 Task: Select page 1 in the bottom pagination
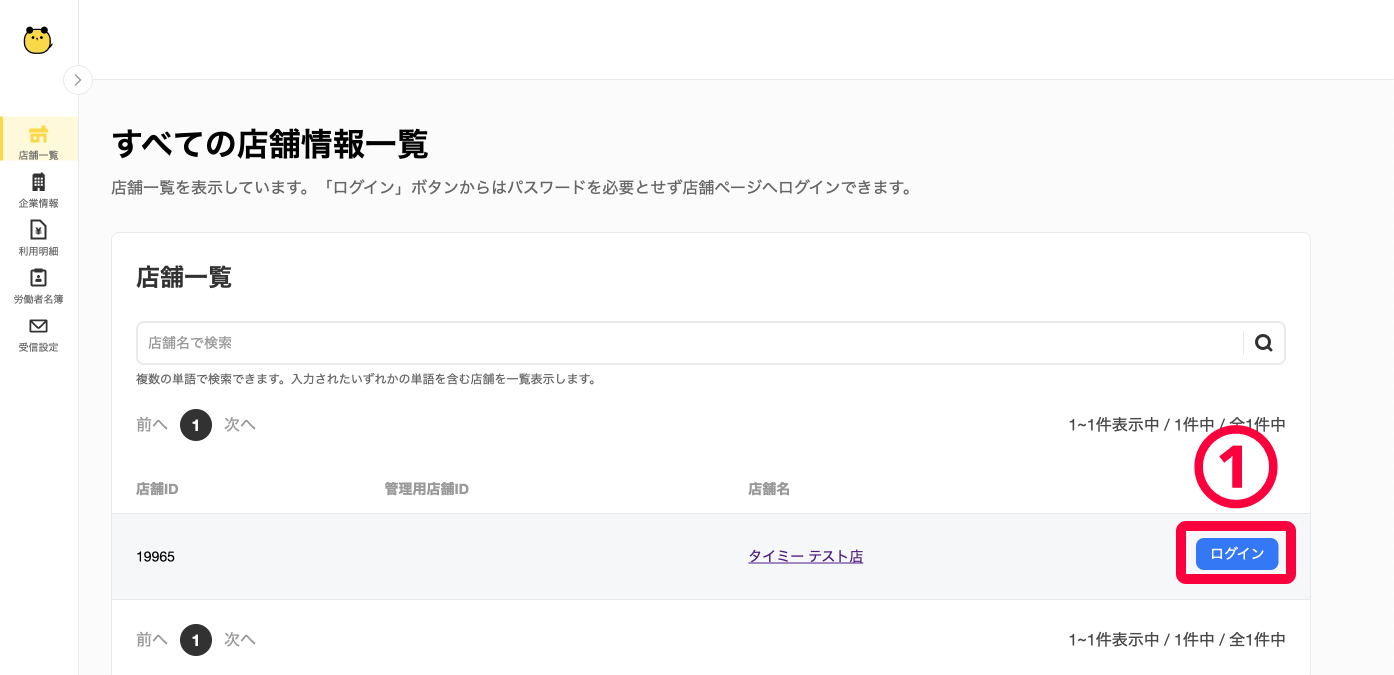(x=196, y=639)
